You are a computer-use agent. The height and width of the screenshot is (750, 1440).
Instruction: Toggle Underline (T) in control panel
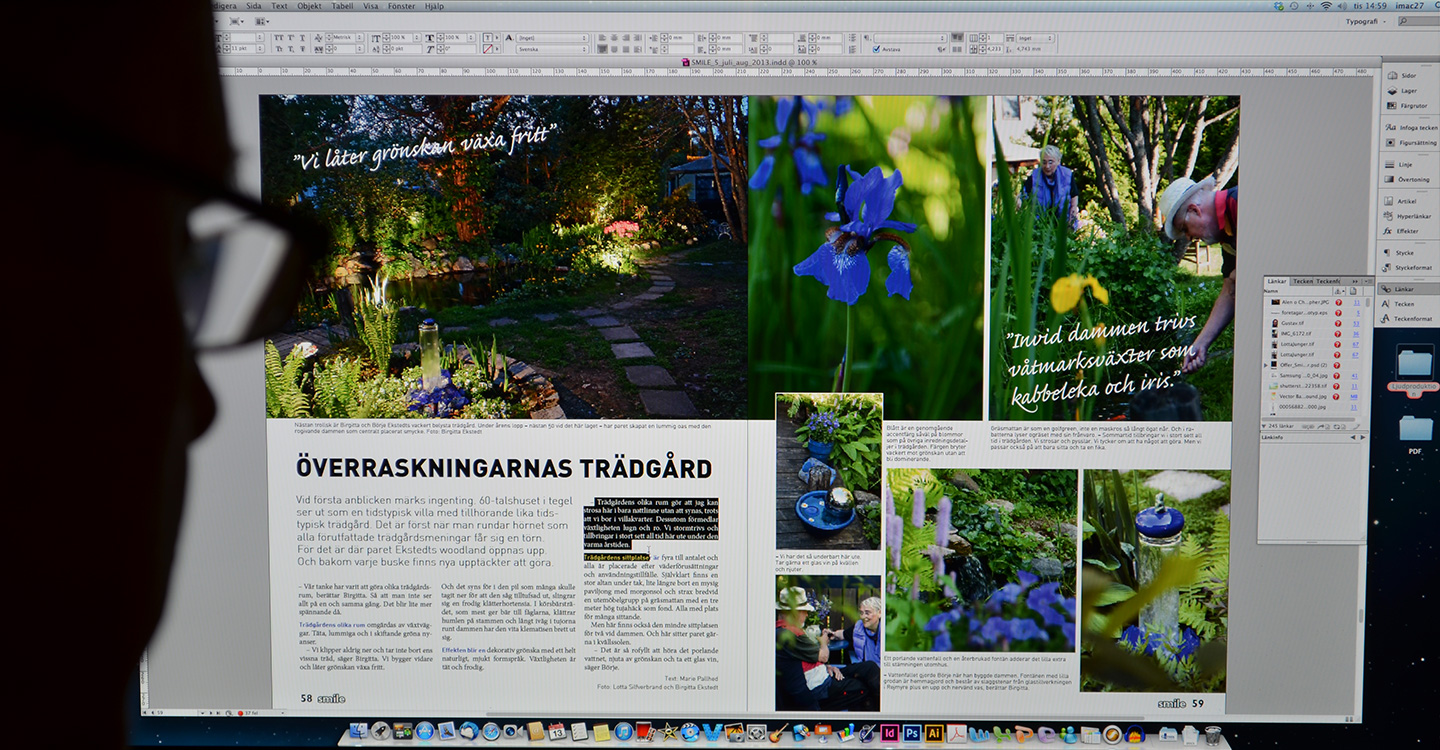coord(302,37)
